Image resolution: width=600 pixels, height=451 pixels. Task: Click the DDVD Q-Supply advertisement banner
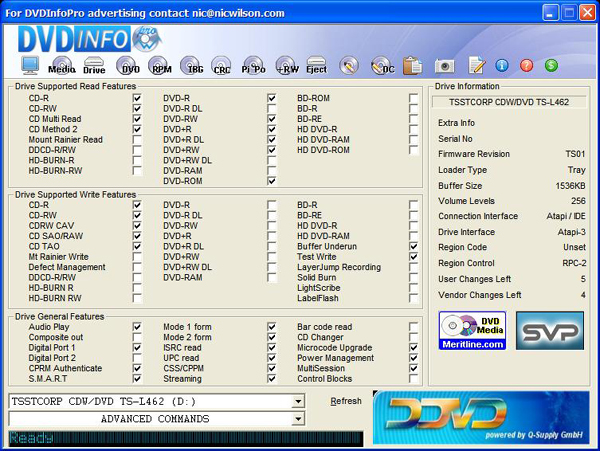coord(481,417)
